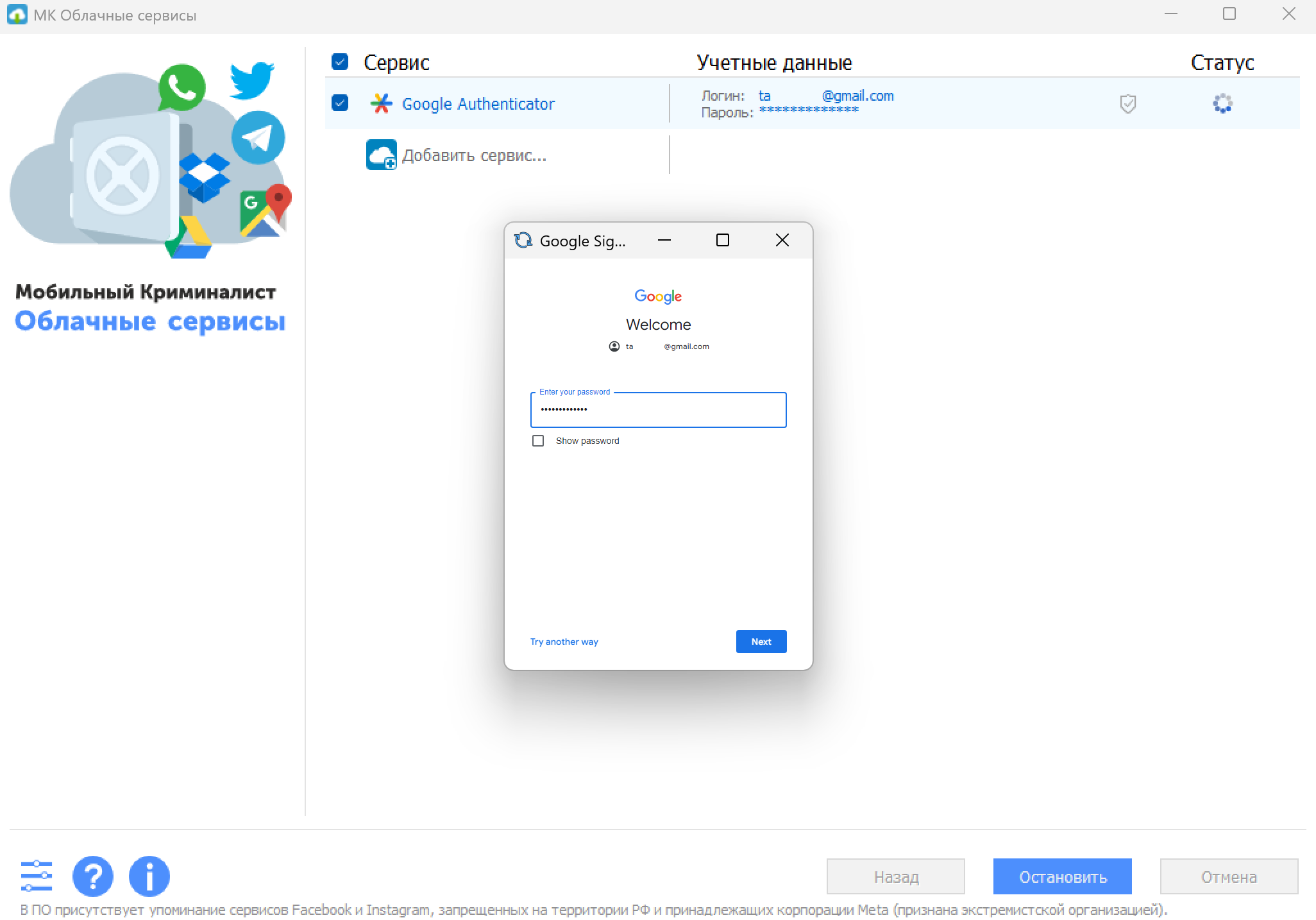Open help via question mark icon
The width and height of the screenshot is (1316, 920).
93,876
